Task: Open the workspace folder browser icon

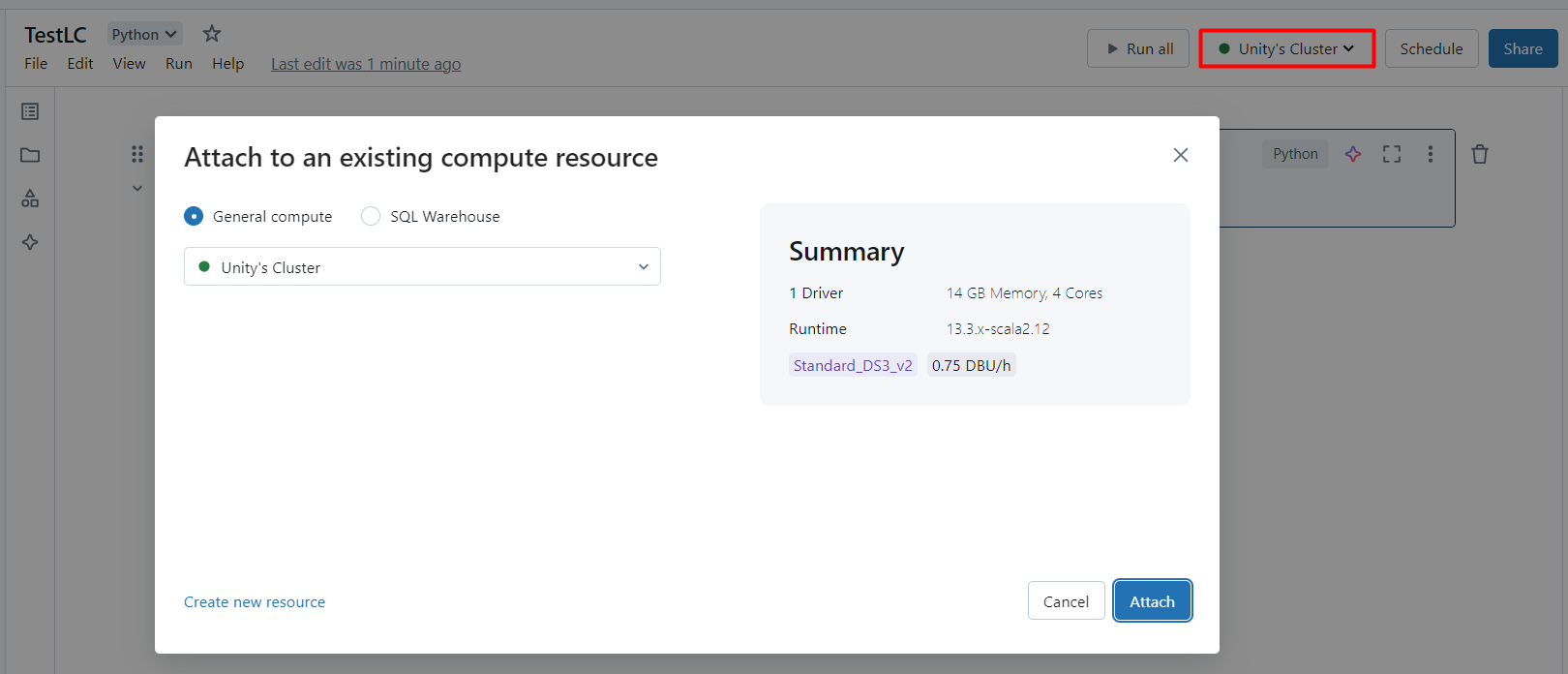Action: [x=30, y=155]
